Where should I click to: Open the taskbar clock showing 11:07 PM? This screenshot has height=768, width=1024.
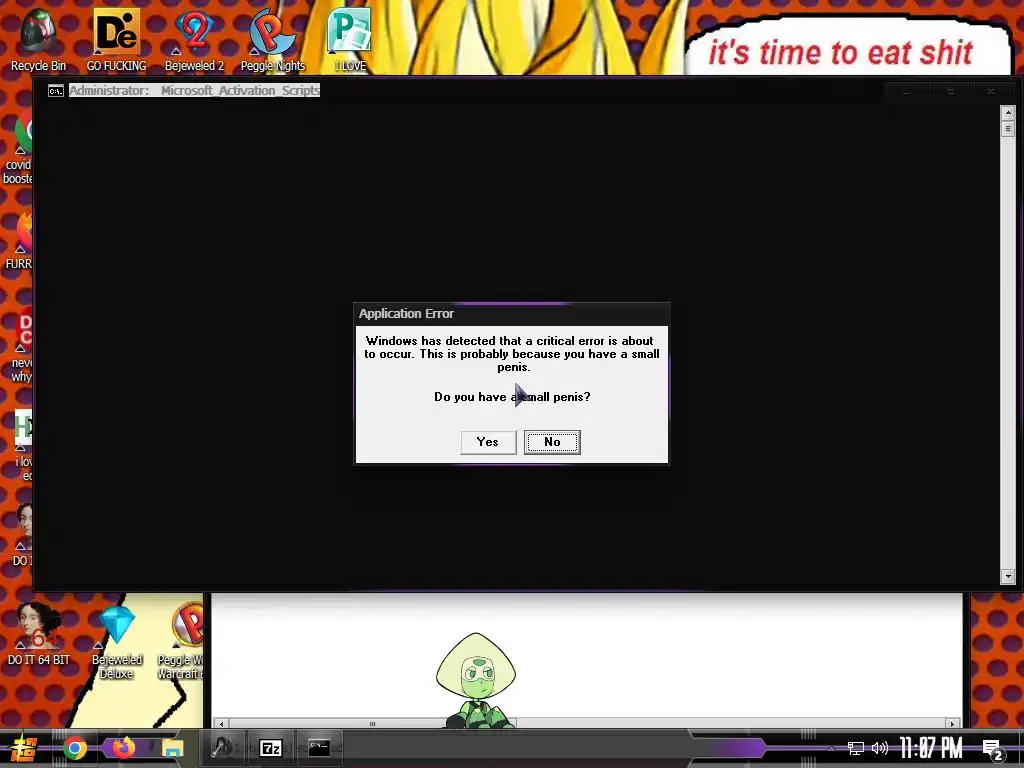point(931,748)
